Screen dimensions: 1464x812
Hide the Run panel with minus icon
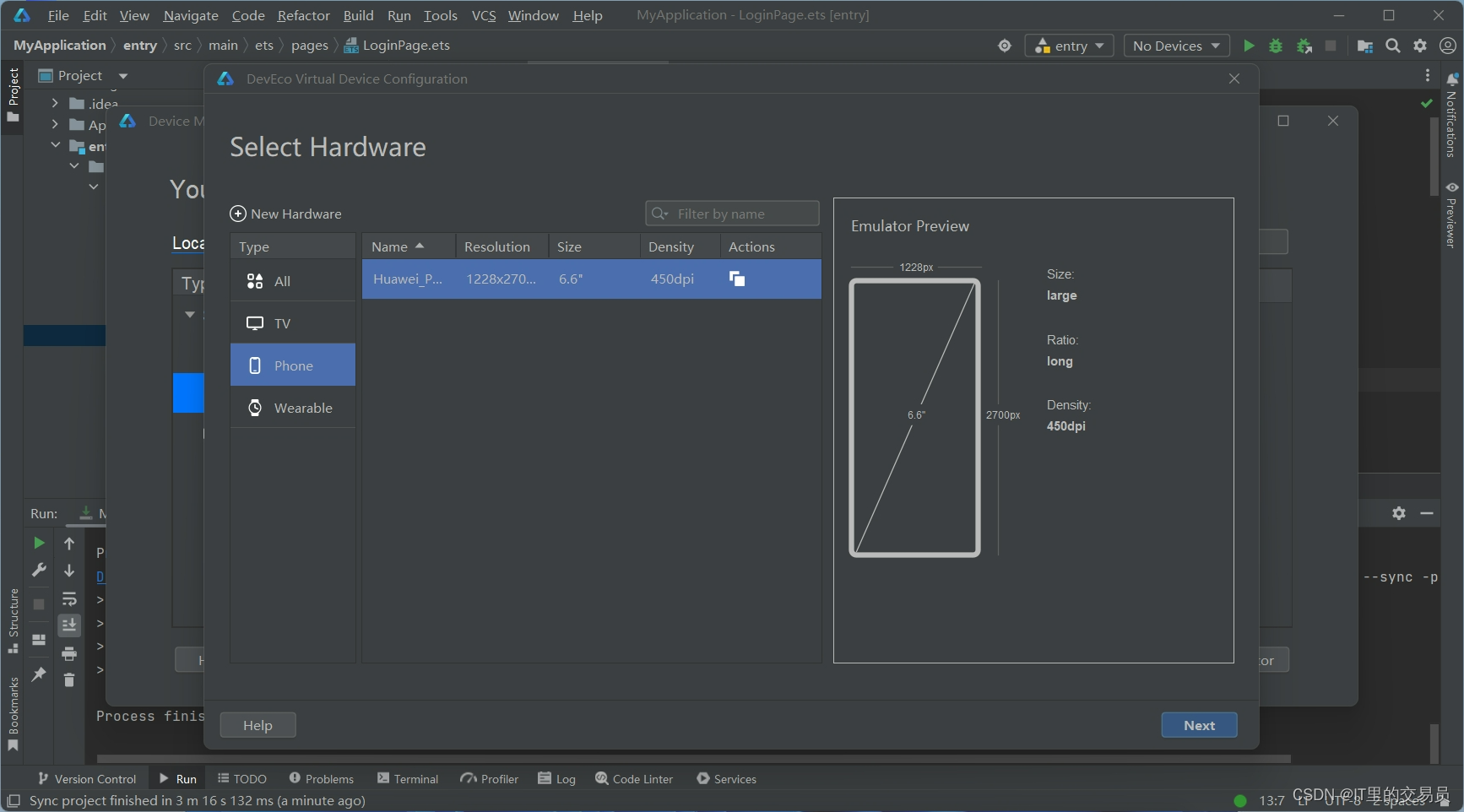[x=1427, y=512]
